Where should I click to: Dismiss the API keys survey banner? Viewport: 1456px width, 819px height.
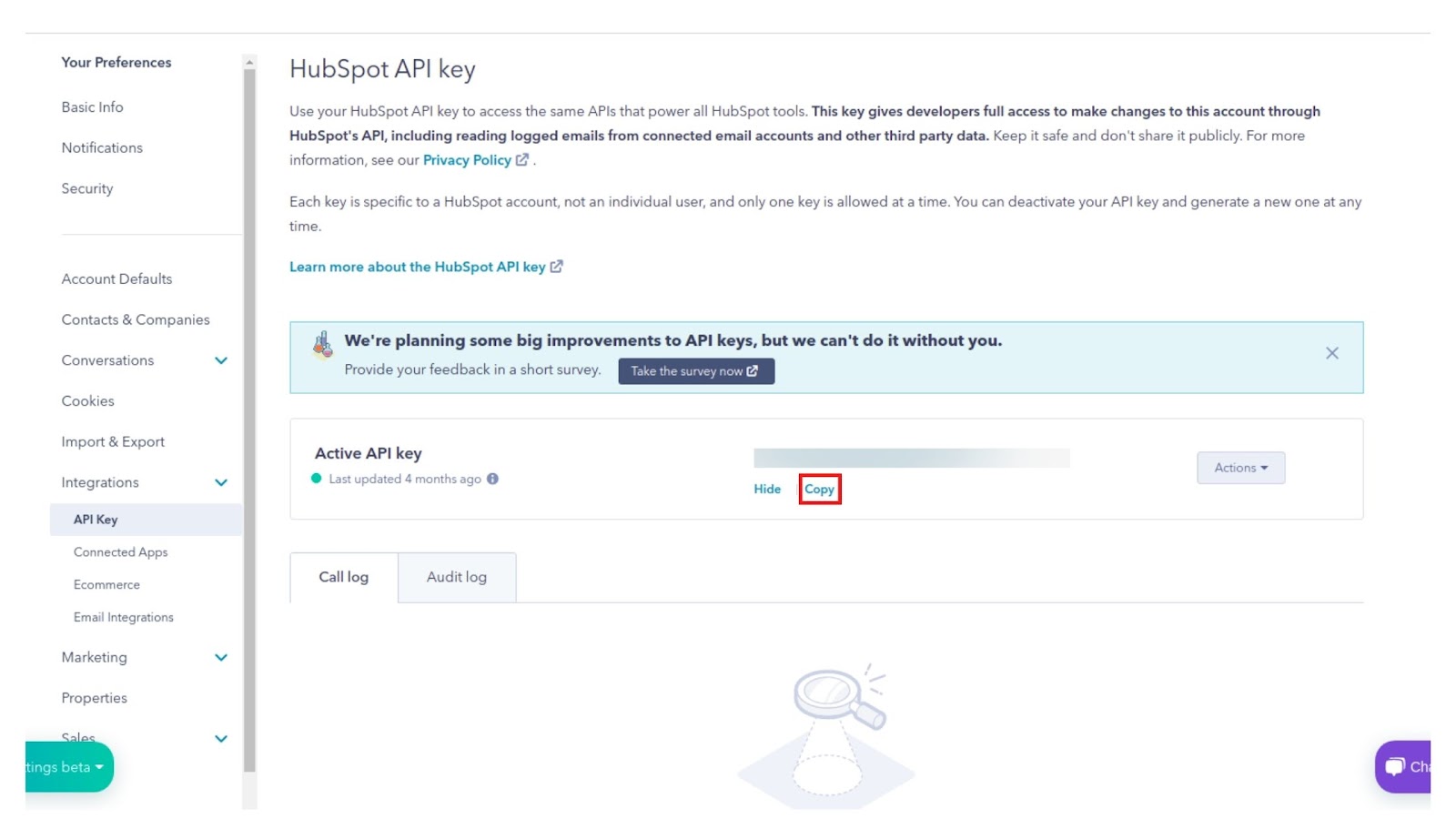(x=1331, y=353)
